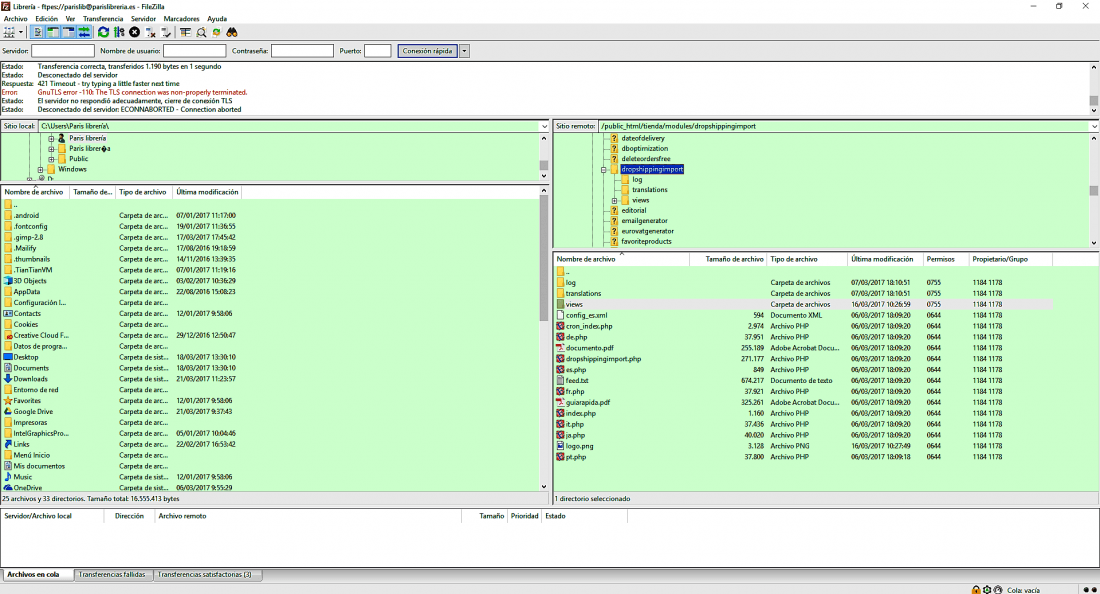Click the Puerto input field
The height and width of the screenshot is (594, 1100).
pos(377,51)
